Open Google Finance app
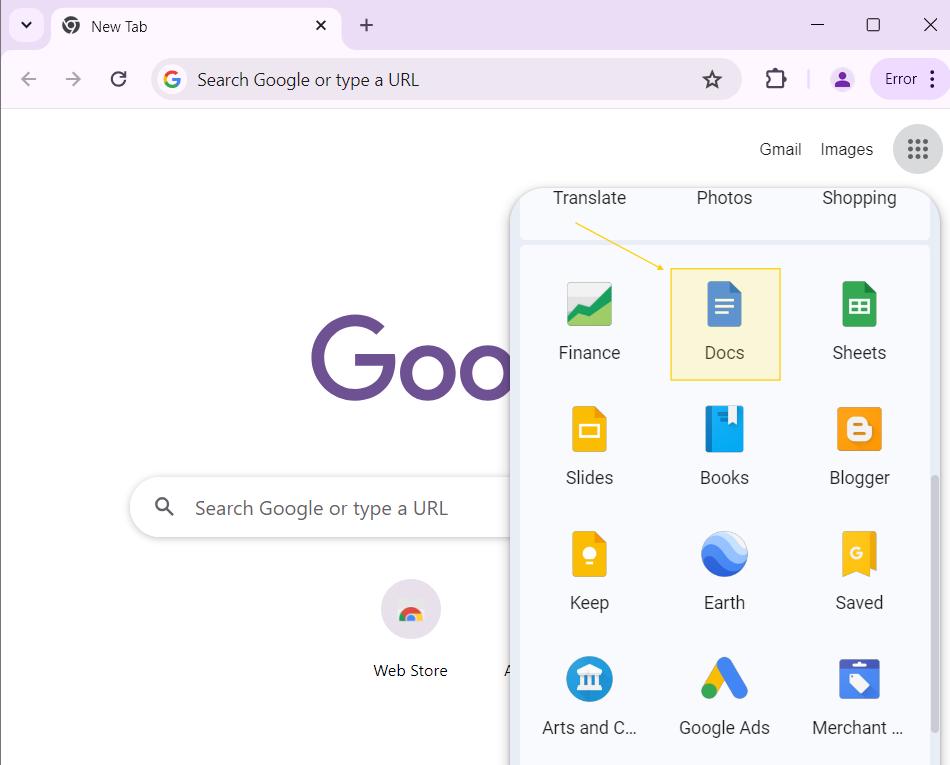The height and width of the screenshot is (765, 950). pyautogui.click(x=589, y=323)
